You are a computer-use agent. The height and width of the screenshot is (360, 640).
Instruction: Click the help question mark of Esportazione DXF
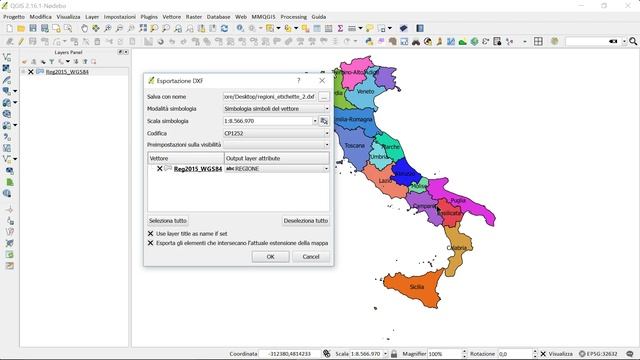click(x=298, y=80)
